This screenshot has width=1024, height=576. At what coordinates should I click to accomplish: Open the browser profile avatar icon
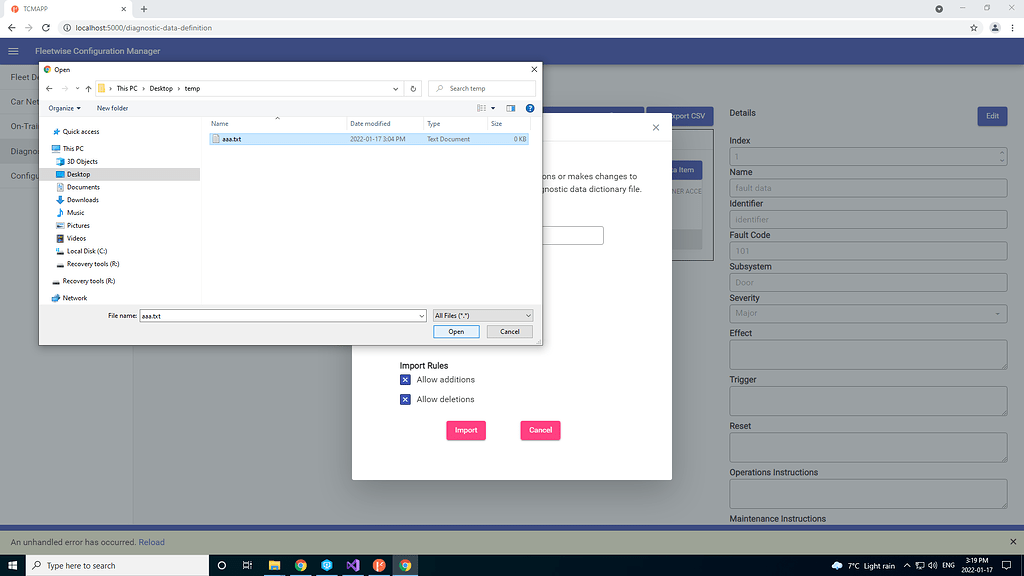(995, 28)
